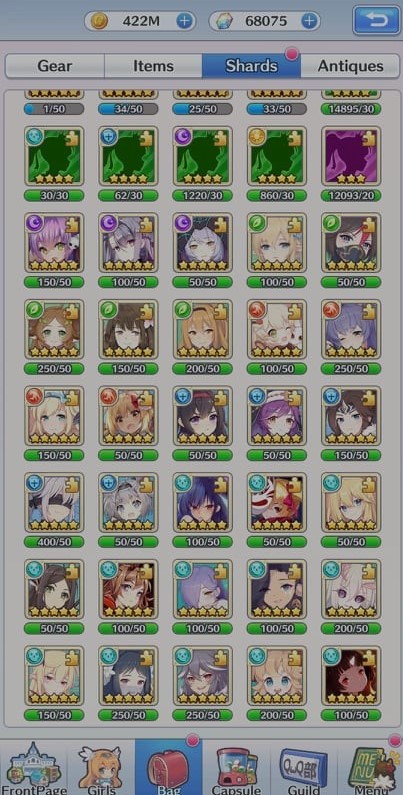The width and height of the screenshot is (403, 795).
Task: Select the fox mask shard thumbnail
Action: pyautogui.click(x=277, y=502)
